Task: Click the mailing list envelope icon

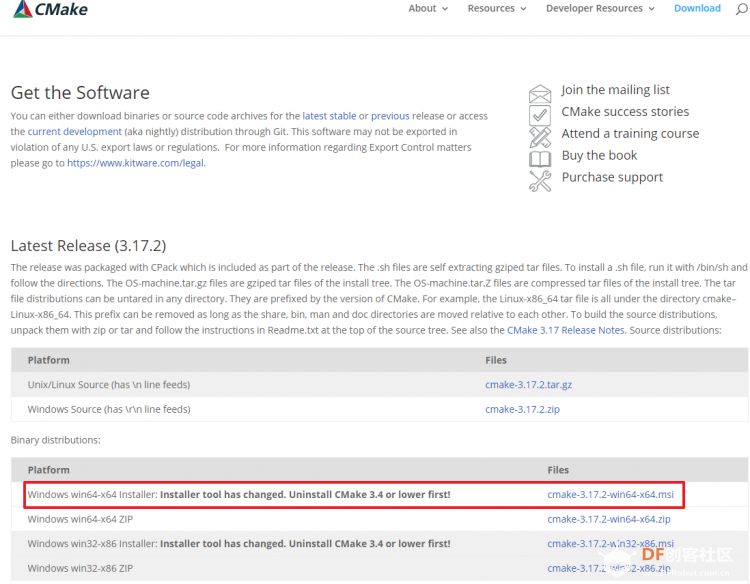Action: click(x=540, y=94)
